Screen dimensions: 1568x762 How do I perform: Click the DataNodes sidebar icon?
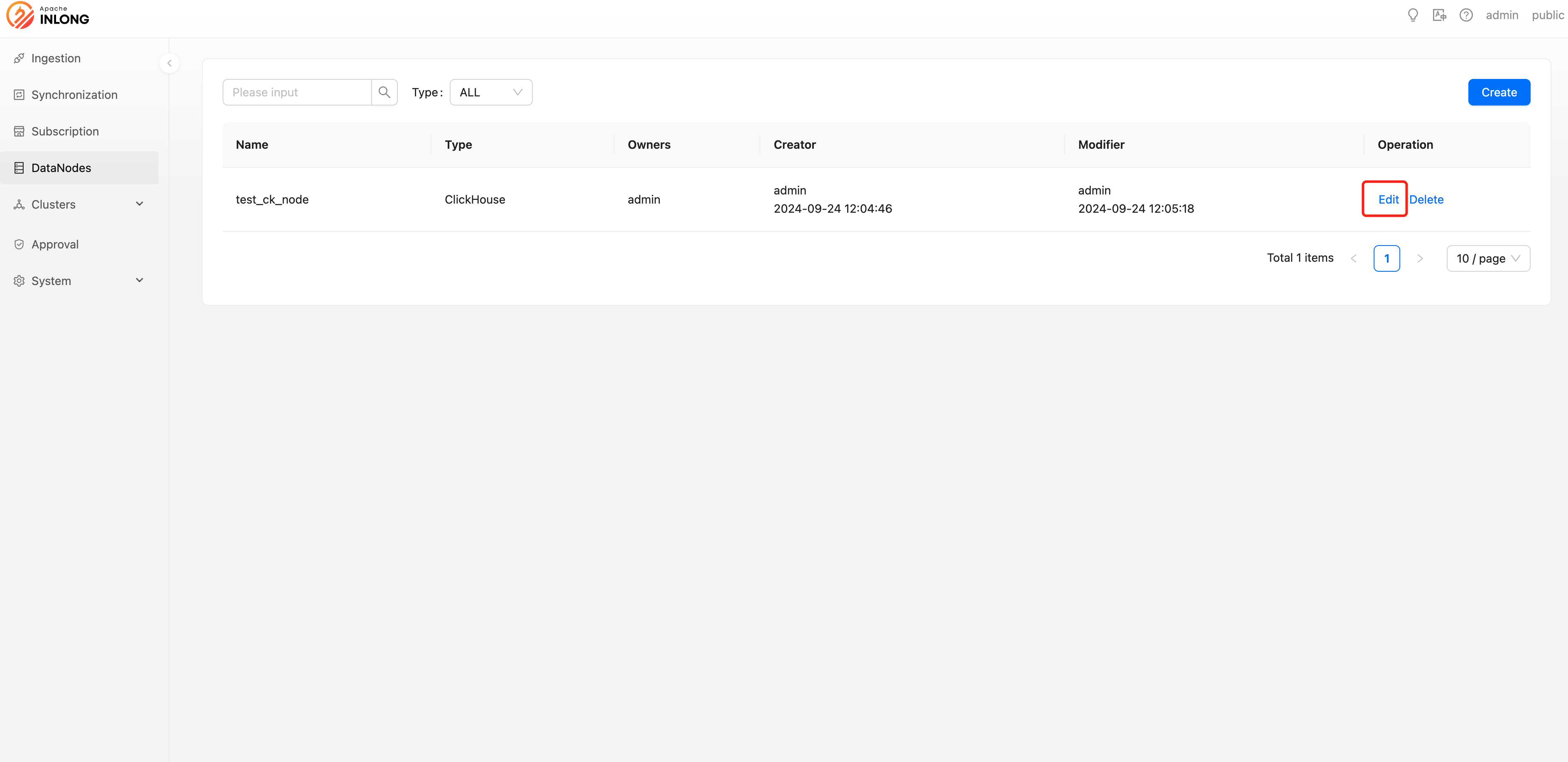(19, 167)
